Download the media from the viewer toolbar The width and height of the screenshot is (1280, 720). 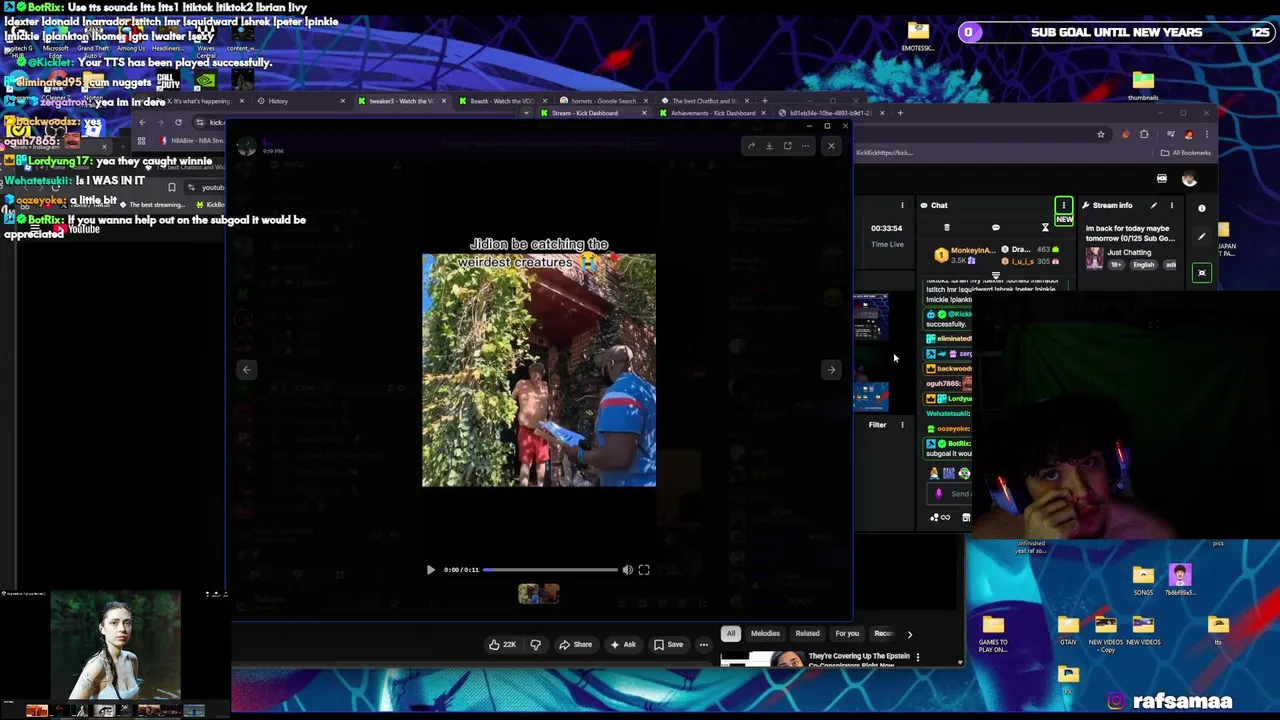tap(769, 146)
